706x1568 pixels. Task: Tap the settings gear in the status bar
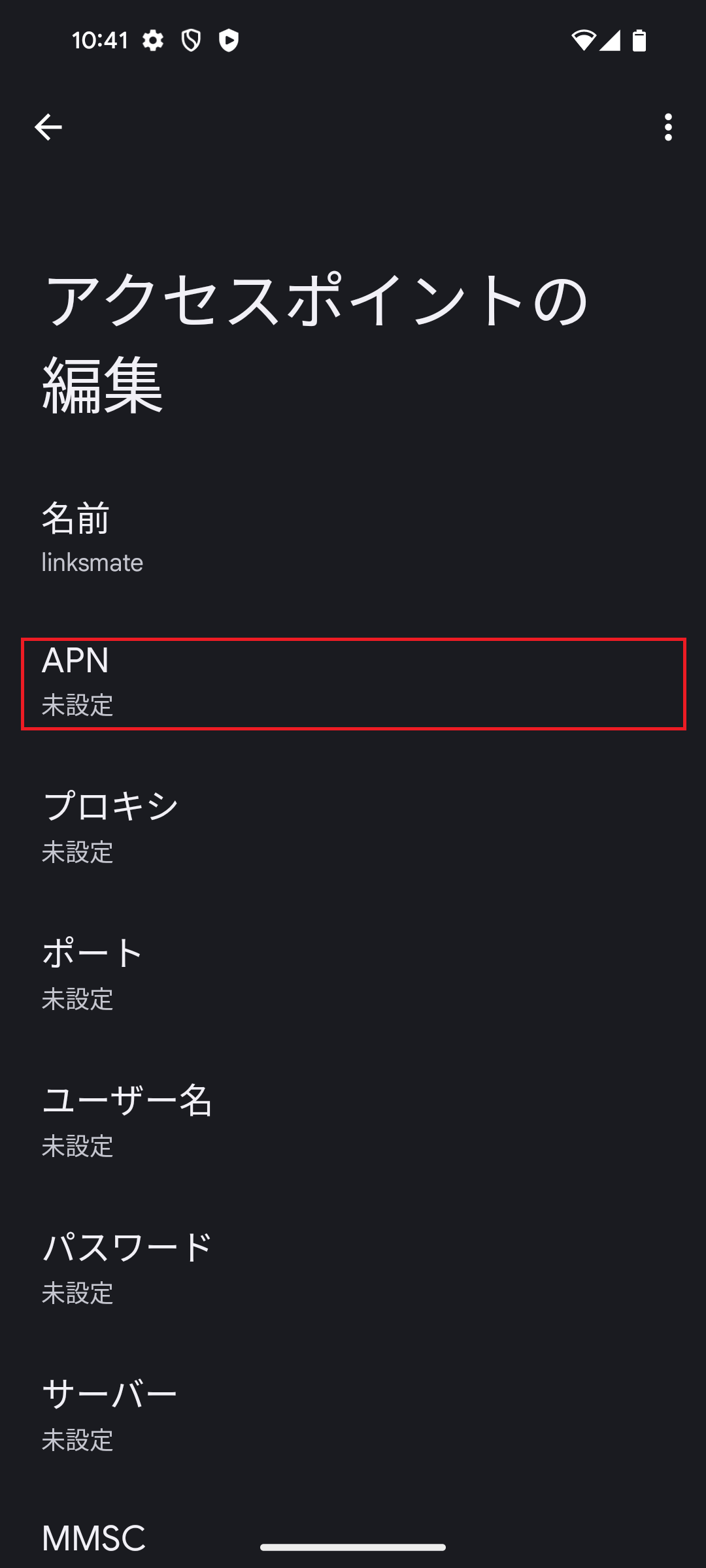(x=152, y=40)
